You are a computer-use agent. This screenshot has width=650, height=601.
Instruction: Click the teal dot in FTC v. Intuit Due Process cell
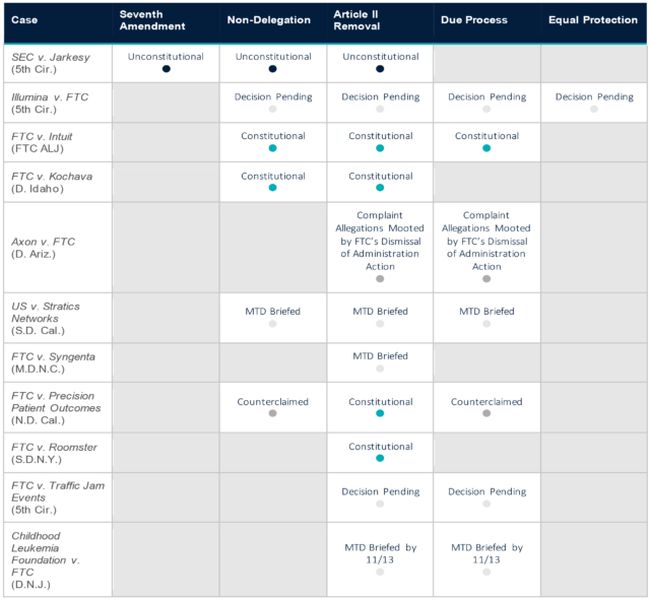tap(486, 147)
